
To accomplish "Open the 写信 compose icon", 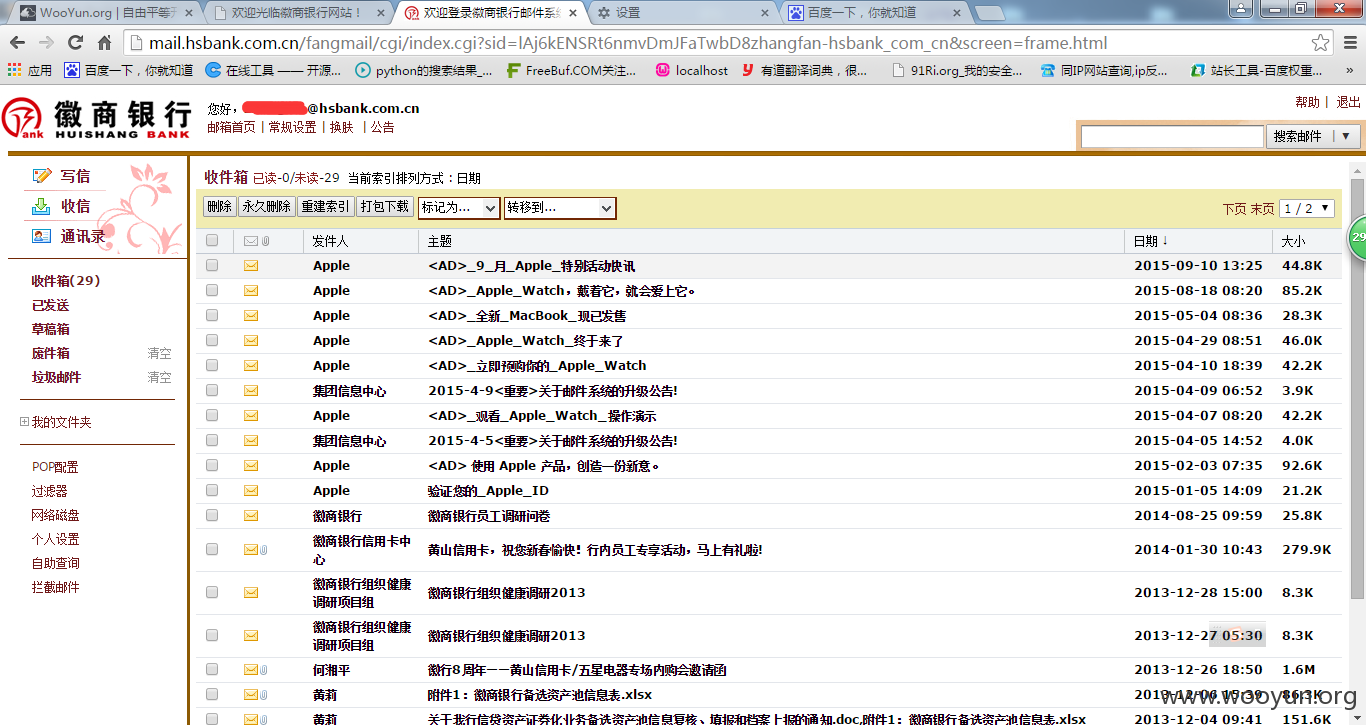I will [41, 176].
